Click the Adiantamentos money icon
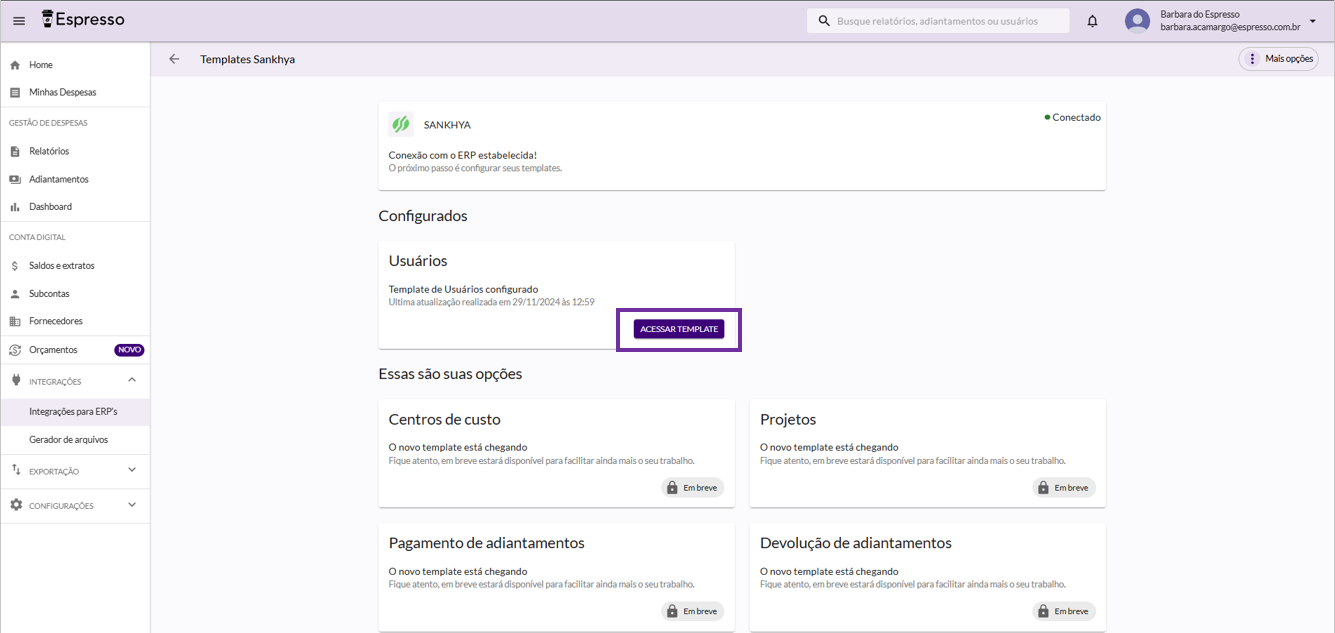This screenshot has width=1335, height=633. (15, 180)
